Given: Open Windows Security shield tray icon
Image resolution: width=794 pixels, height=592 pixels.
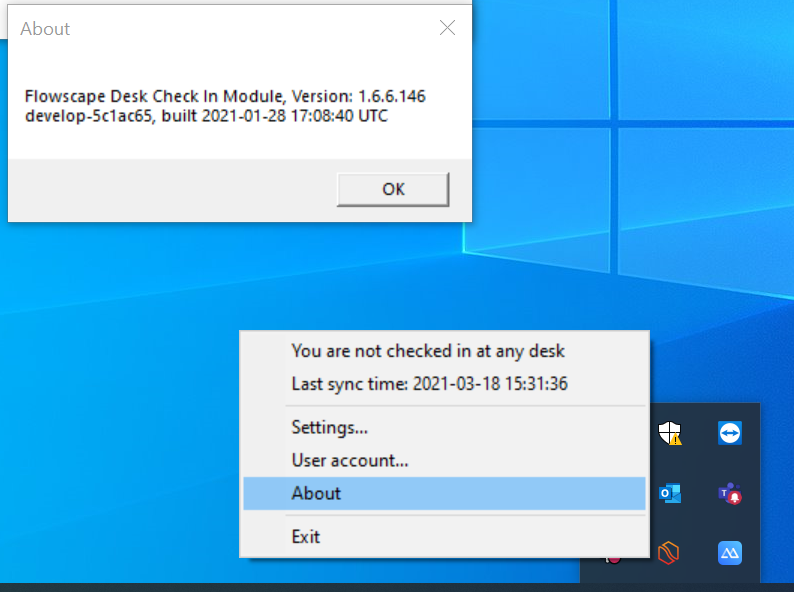Looking at the screenshot, I should (669, 433).
